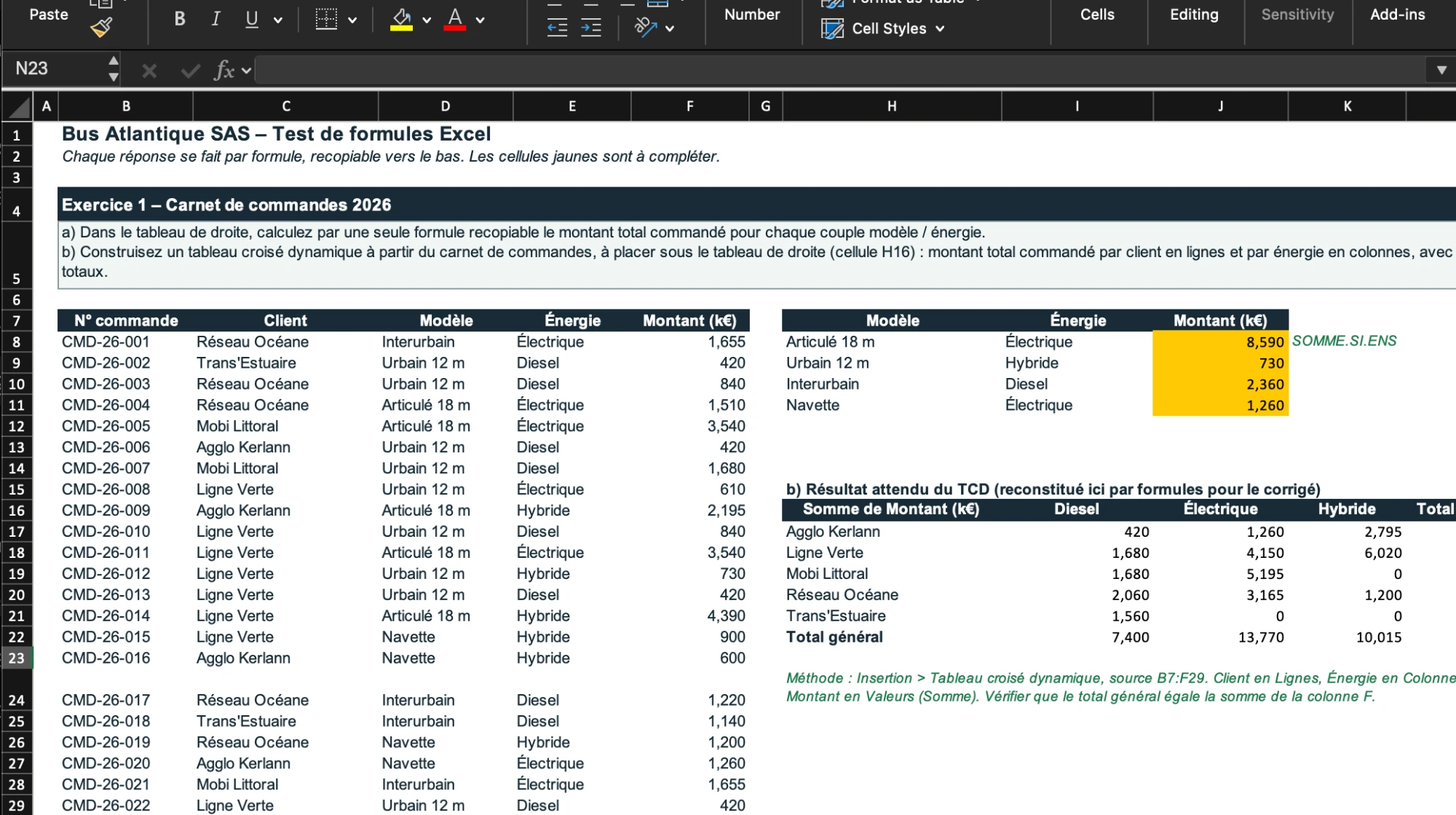1456x815 pixels.
Task: Toggle Bold formatting
Action: (x=180, y=19)
